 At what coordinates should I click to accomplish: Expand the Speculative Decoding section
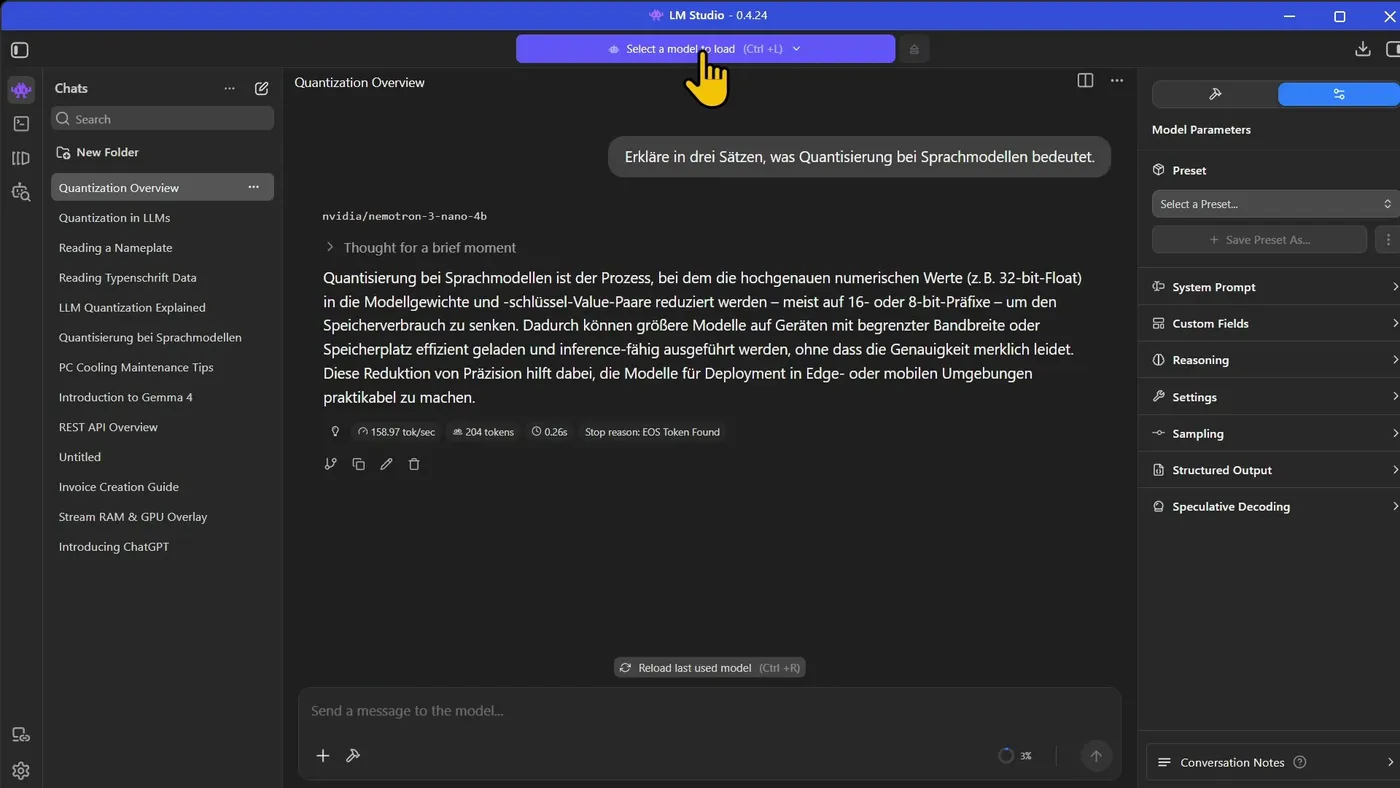pos(1270,507)
